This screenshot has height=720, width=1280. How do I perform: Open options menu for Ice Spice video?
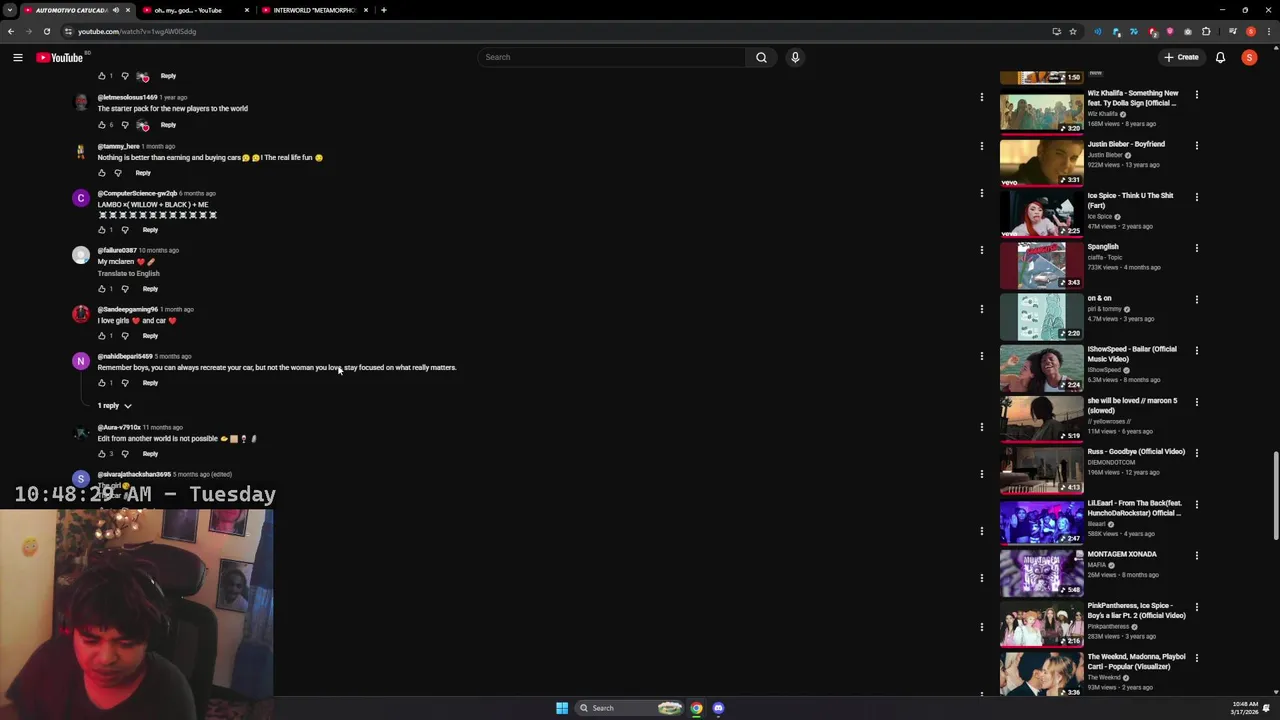click(x=1196, y=196)
